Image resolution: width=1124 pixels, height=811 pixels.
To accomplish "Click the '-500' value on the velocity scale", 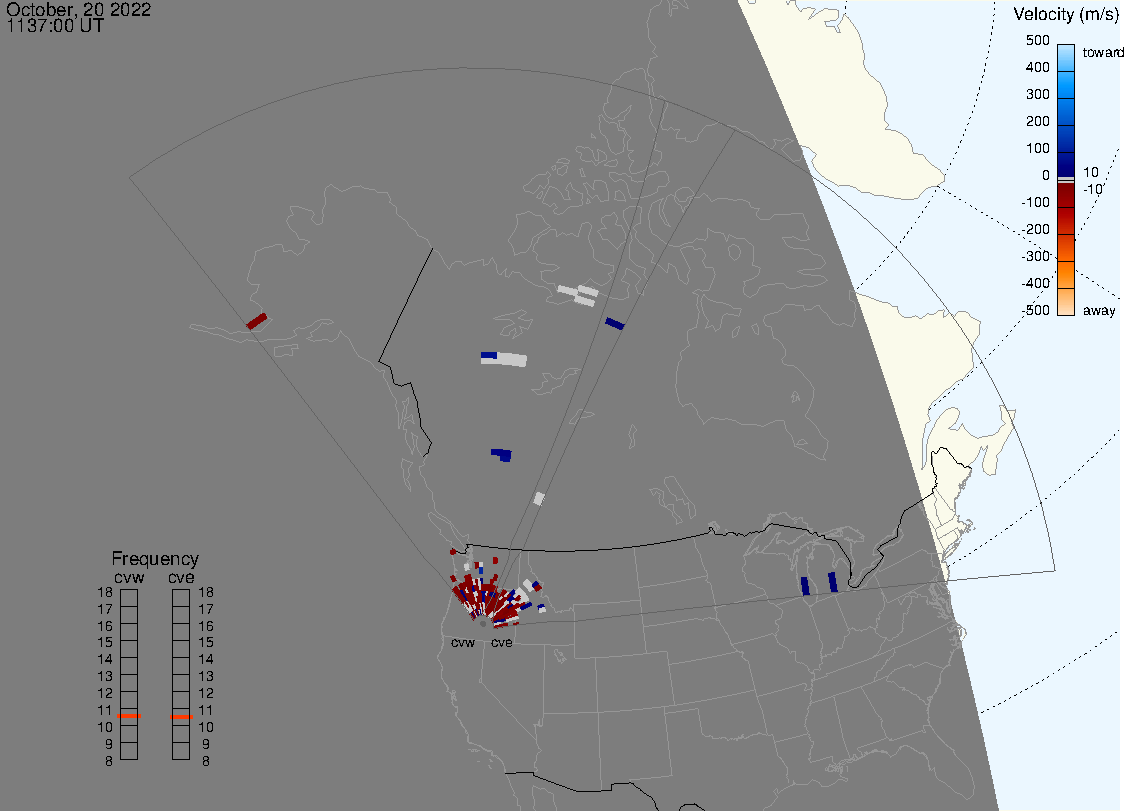I will point(1035,310).
